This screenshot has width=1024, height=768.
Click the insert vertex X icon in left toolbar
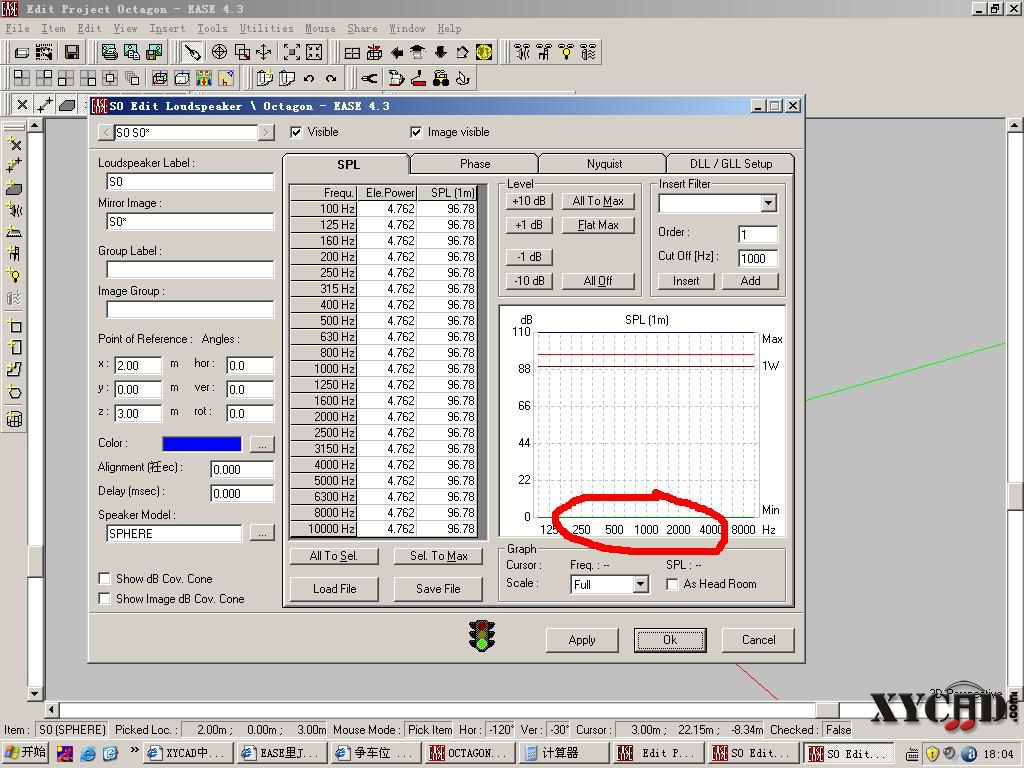pyautogui.click(x=14, y=144)
